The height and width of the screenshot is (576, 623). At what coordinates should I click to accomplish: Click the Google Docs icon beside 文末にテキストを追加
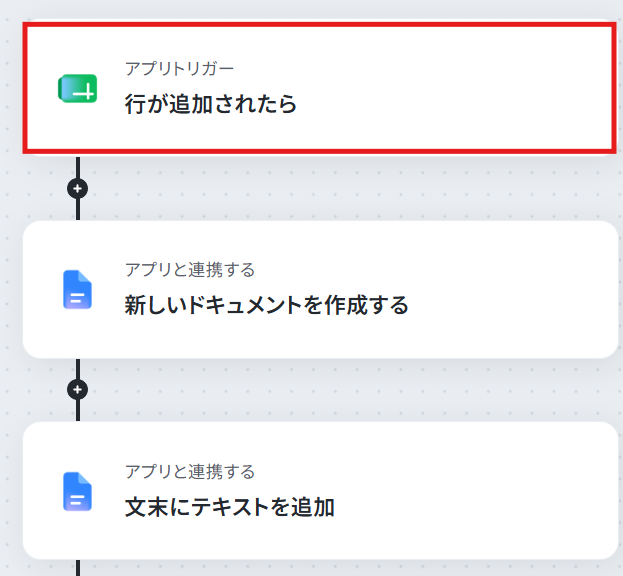pos(77,491)
